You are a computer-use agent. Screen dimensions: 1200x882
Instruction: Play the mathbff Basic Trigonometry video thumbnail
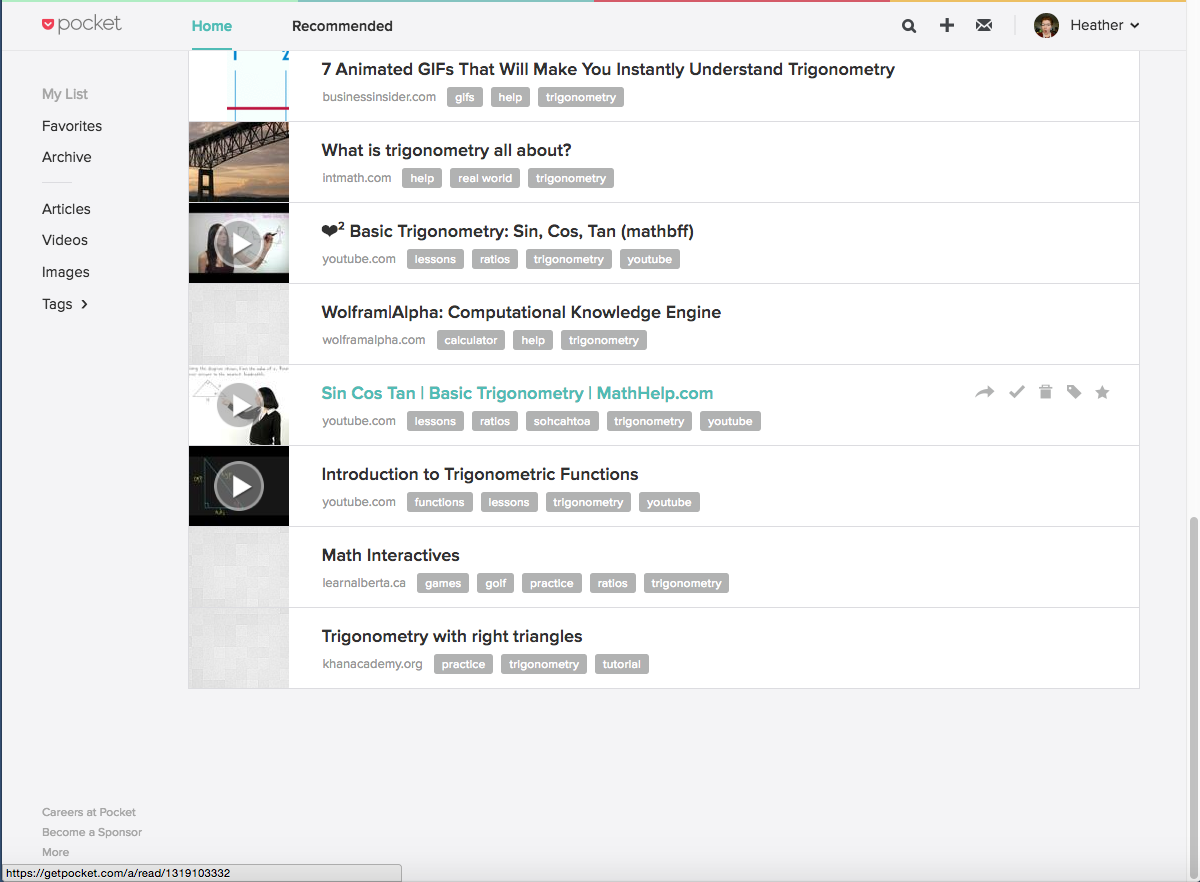point(239,243)
